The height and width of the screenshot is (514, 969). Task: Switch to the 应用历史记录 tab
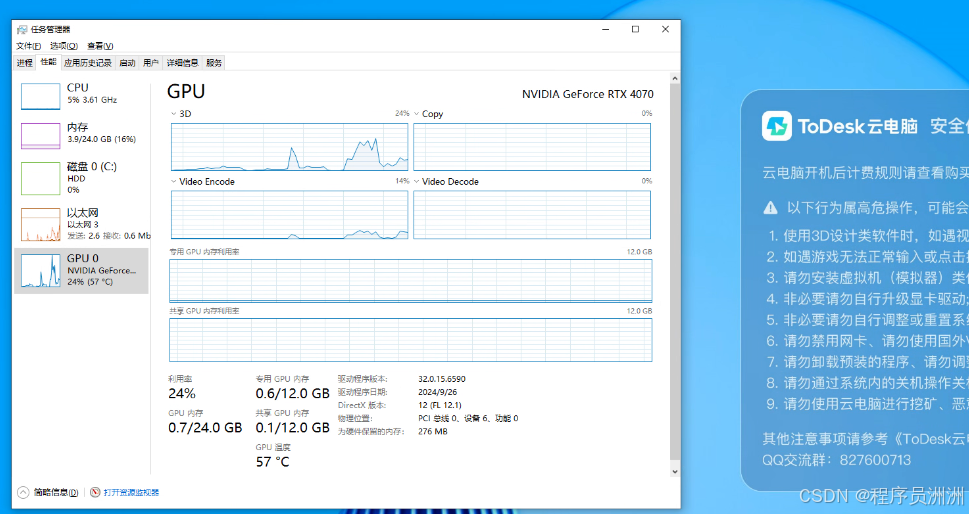pos(88,63)
